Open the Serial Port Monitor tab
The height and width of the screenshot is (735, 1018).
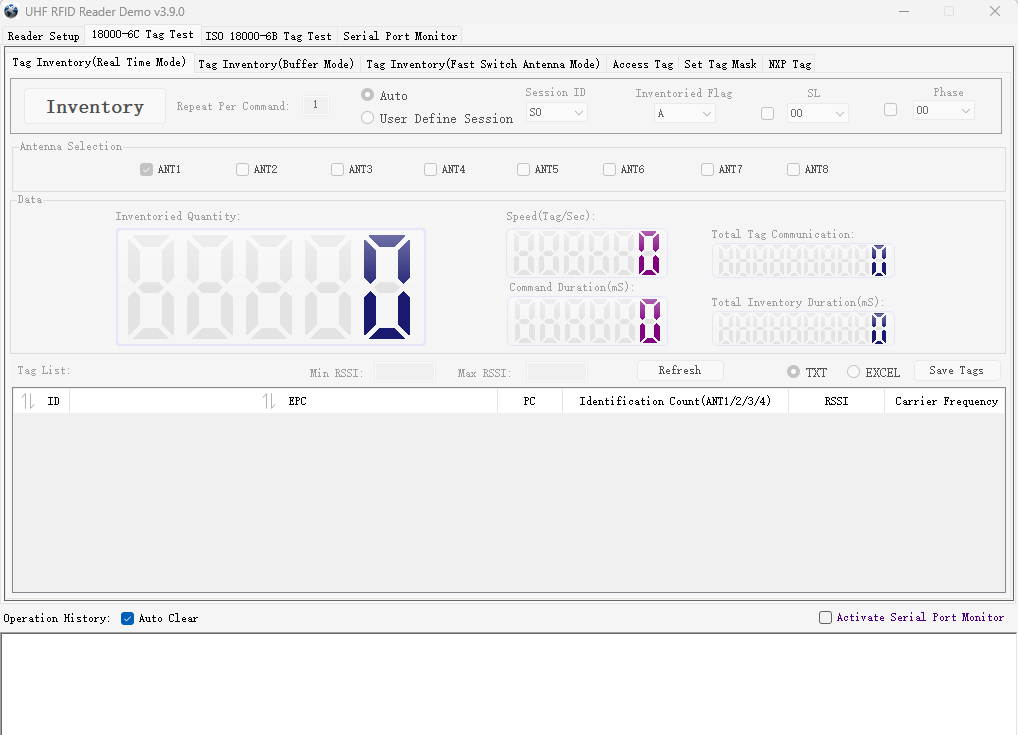pos(400,36)
